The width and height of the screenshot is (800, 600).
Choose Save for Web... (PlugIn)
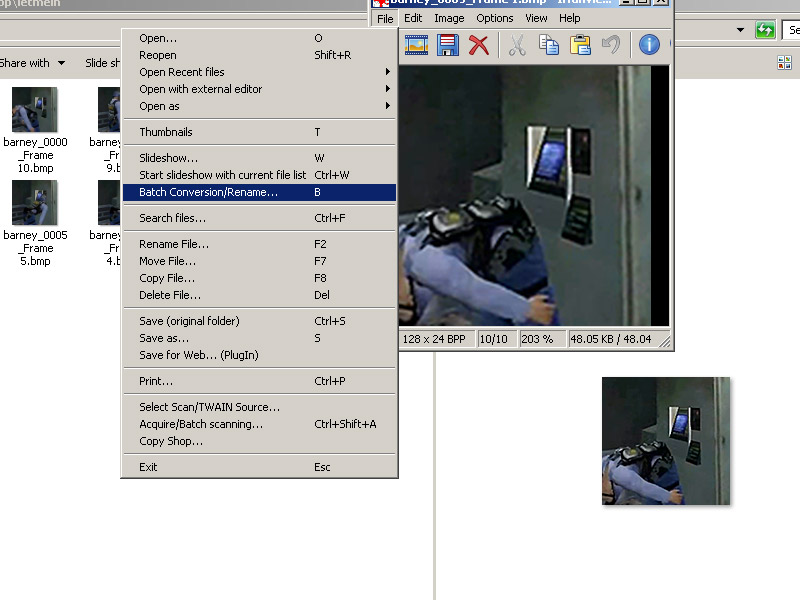[x=259, y=355]
